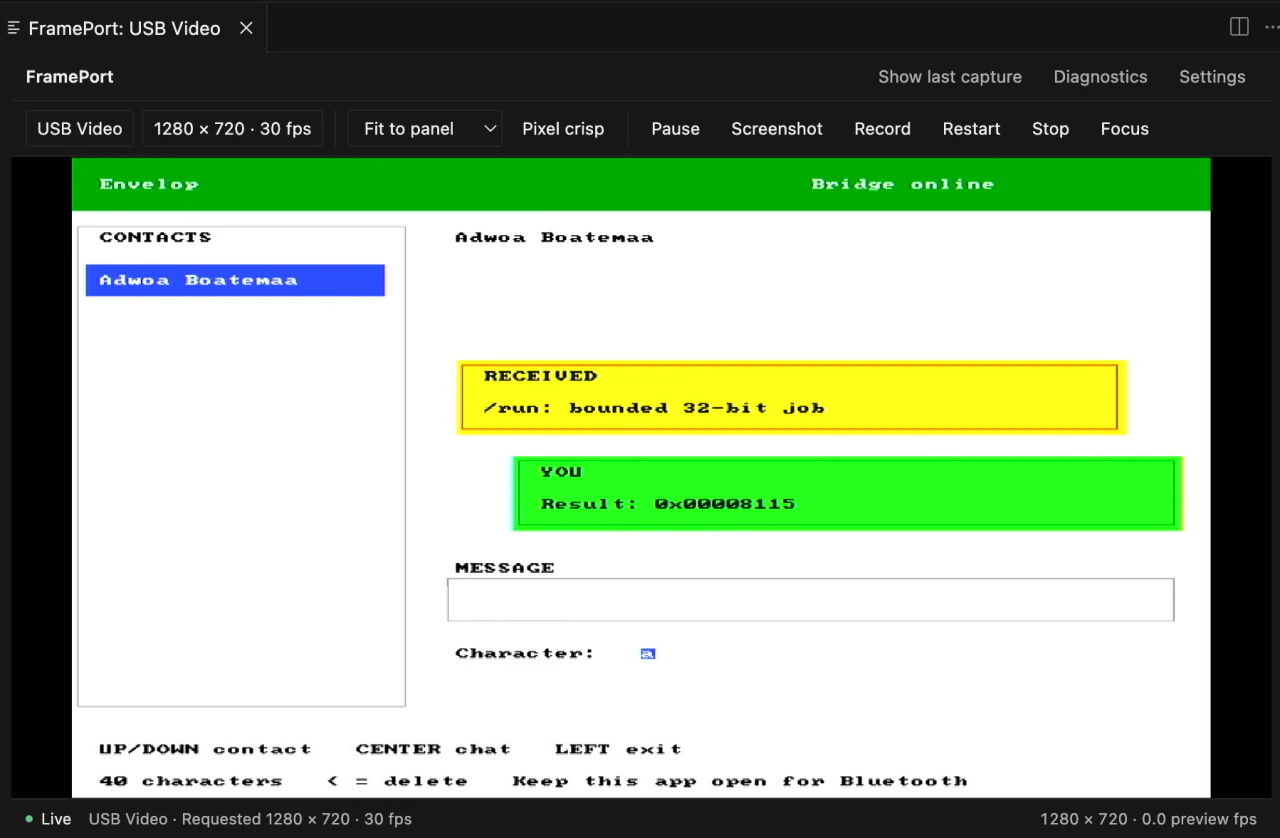
Task: Click '1280 × 720 · 0.0 preview fps' status
Action: tap(1148, 819)
